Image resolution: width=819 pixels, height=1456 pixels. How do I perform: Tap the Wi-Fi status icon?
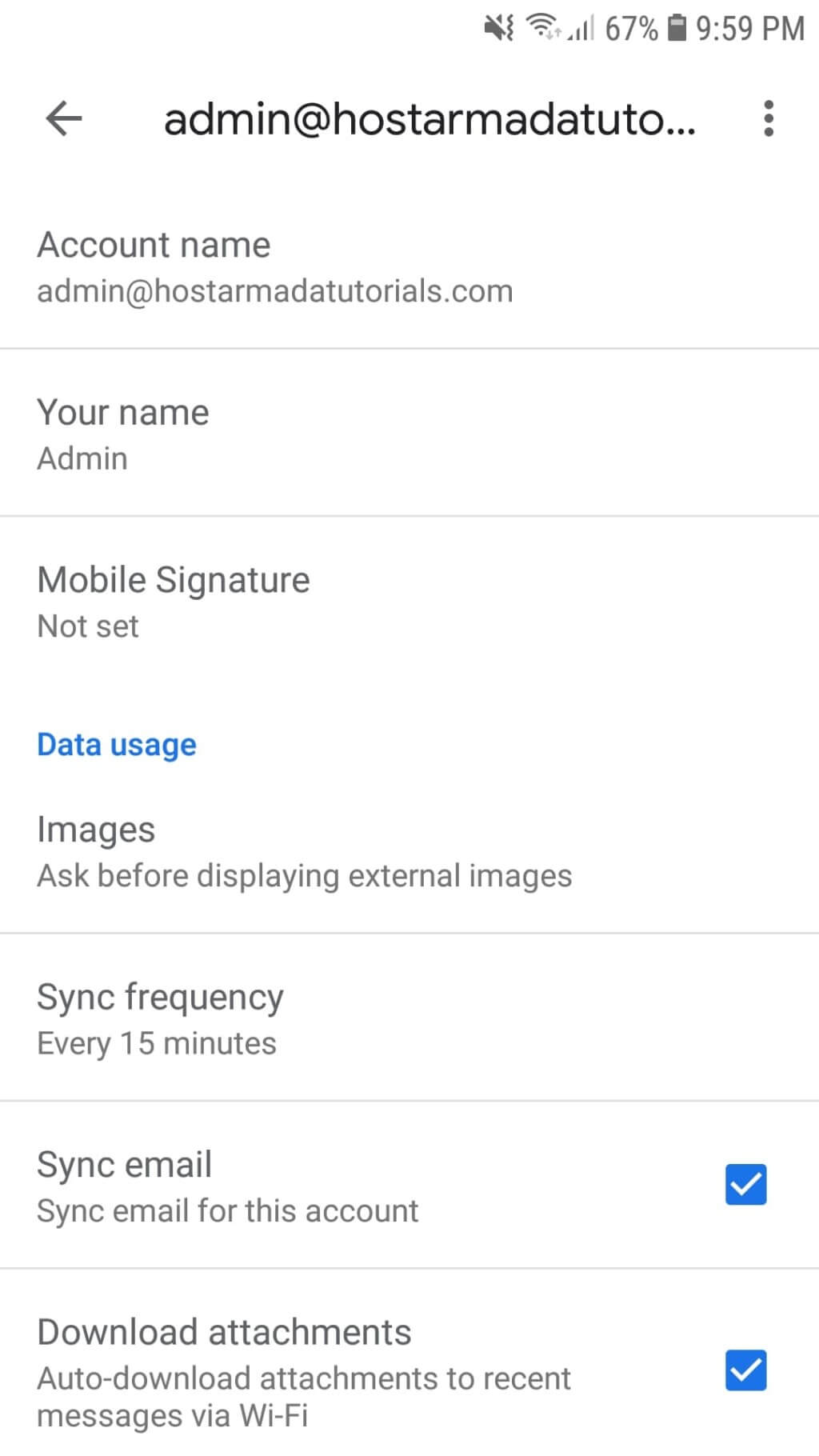[x=543, y=27]
